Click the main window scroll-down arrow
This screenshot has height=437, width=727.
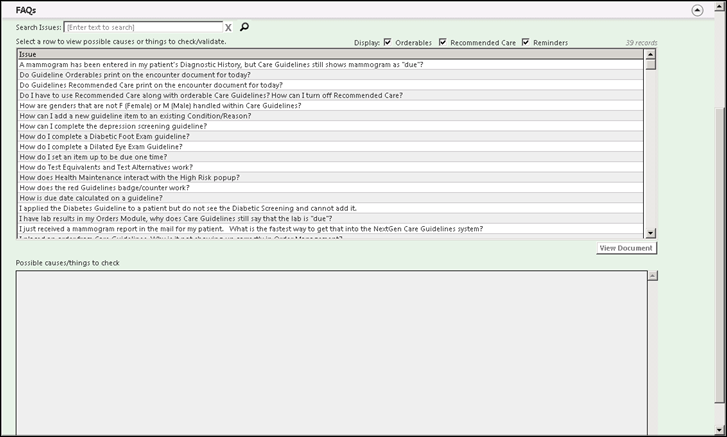pyautogui.click(x=720, y=430)
